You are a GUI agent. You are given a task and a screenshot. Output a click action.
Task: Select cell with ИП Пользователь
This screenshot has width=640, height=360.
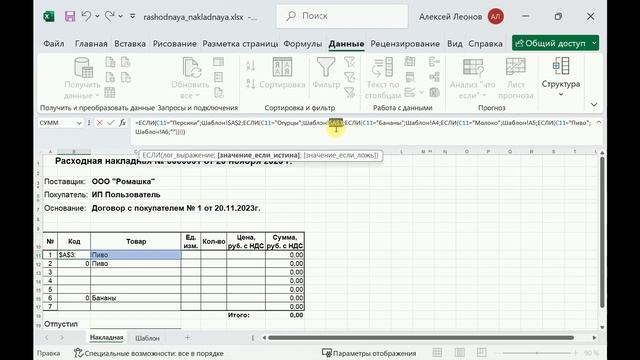[126, 195]
